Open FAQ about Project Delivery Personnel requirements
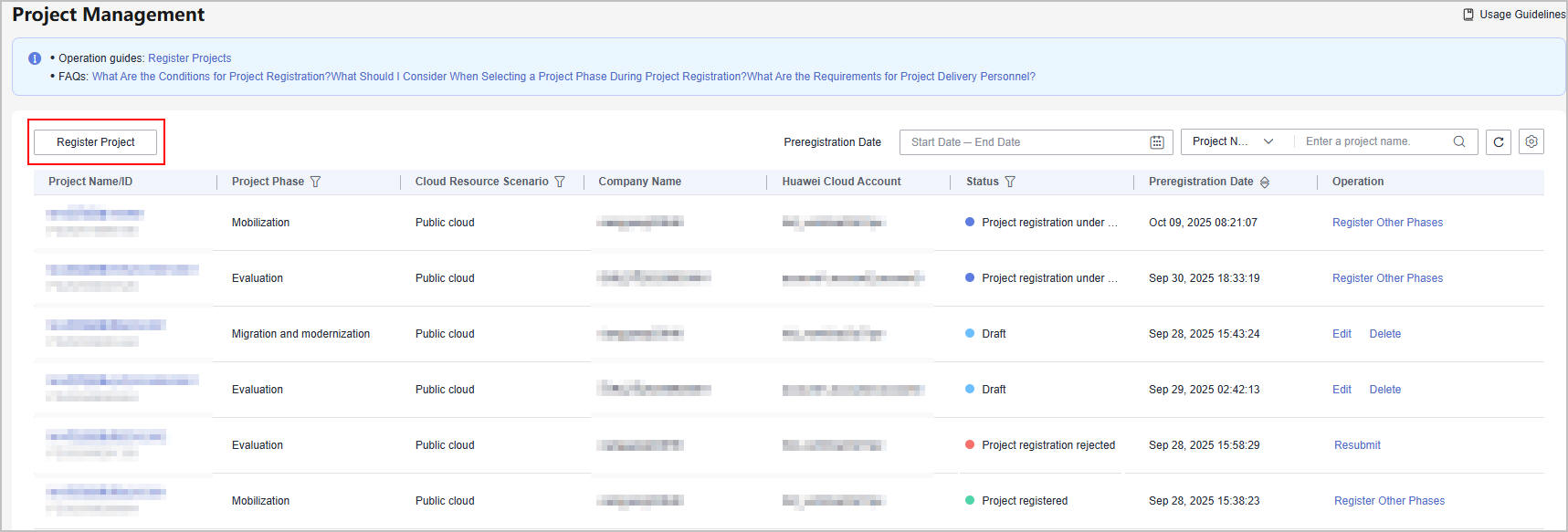Viewport: 1568px width, 532px height. coord(890,77)
